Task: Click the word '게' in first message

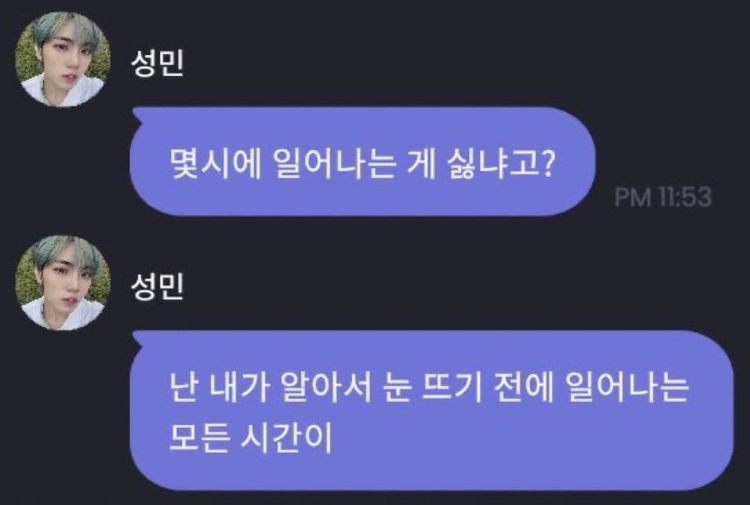Action: click(421, 165)
